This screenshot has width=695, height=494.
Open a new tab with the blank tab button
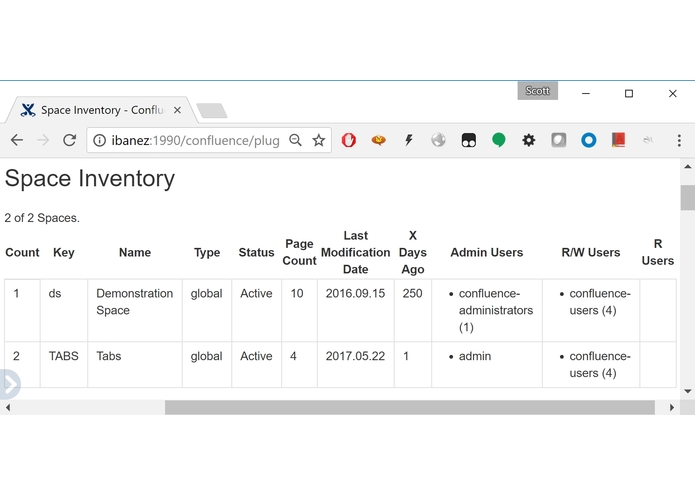coord(212,110)
